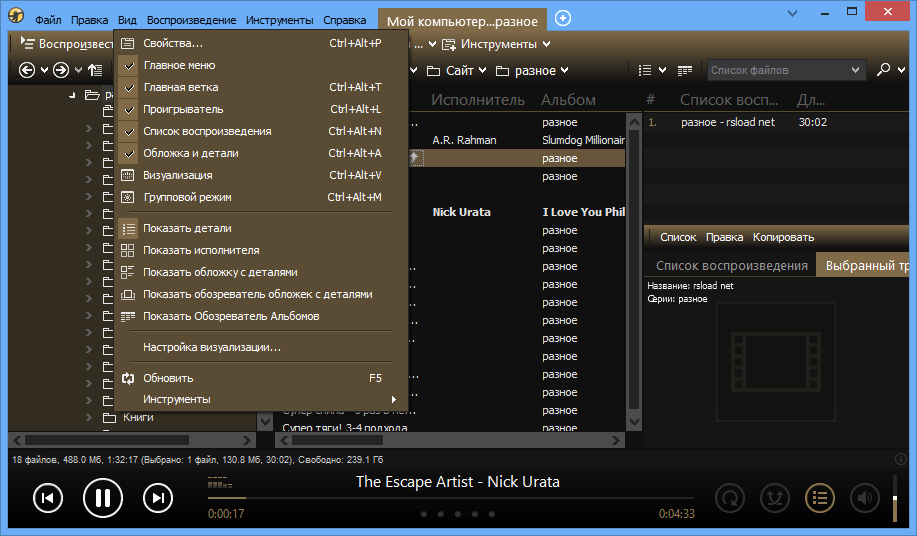This screenshot has width=917, height=536.
Task: Click the Визуализация icon in menu
Action: tap(127, 175)
